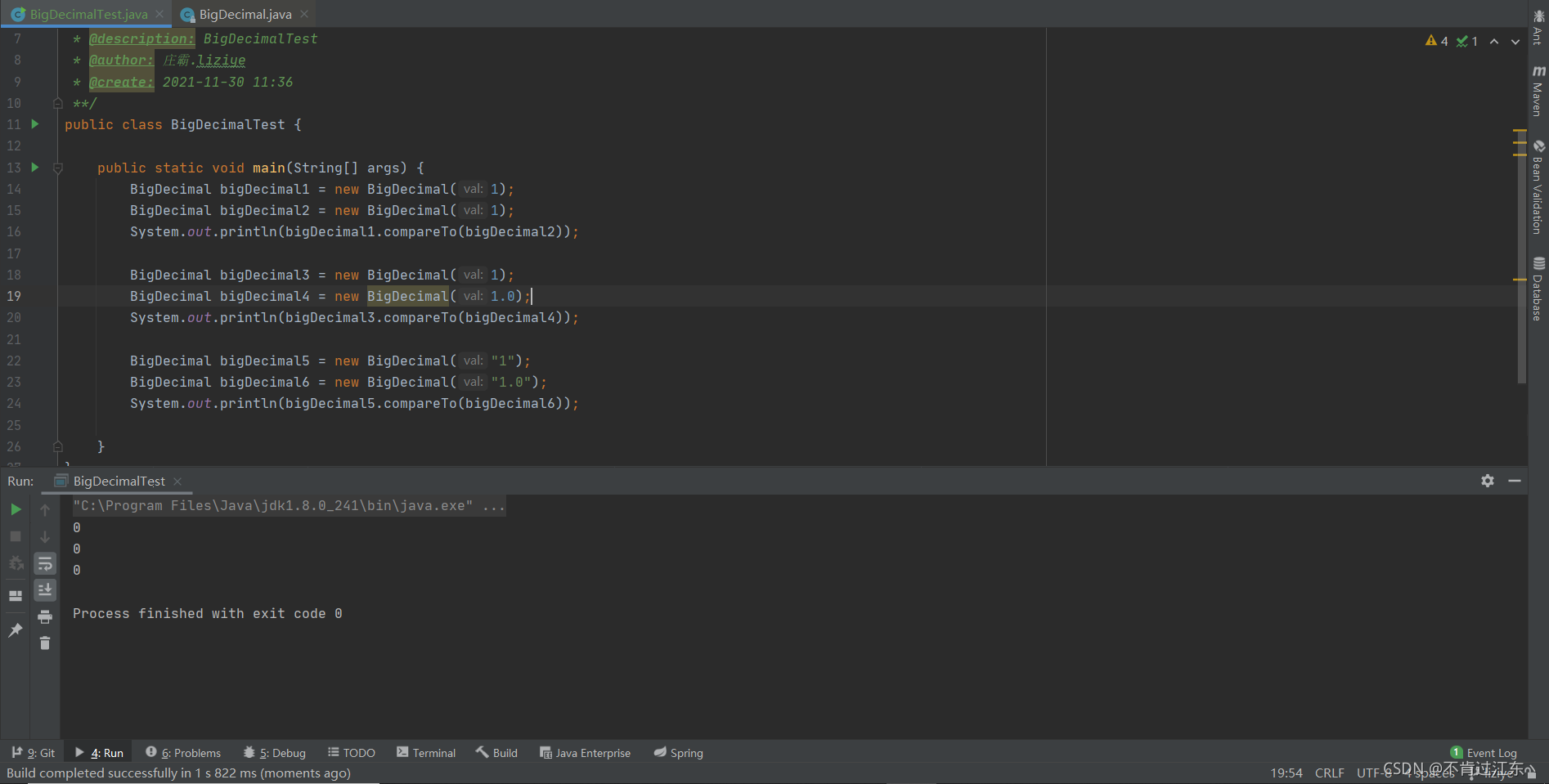This screenshot has height=784, width=1549.
Task: Rerun BigDecimalTest with the green play icon
Action: coord(16,509)
